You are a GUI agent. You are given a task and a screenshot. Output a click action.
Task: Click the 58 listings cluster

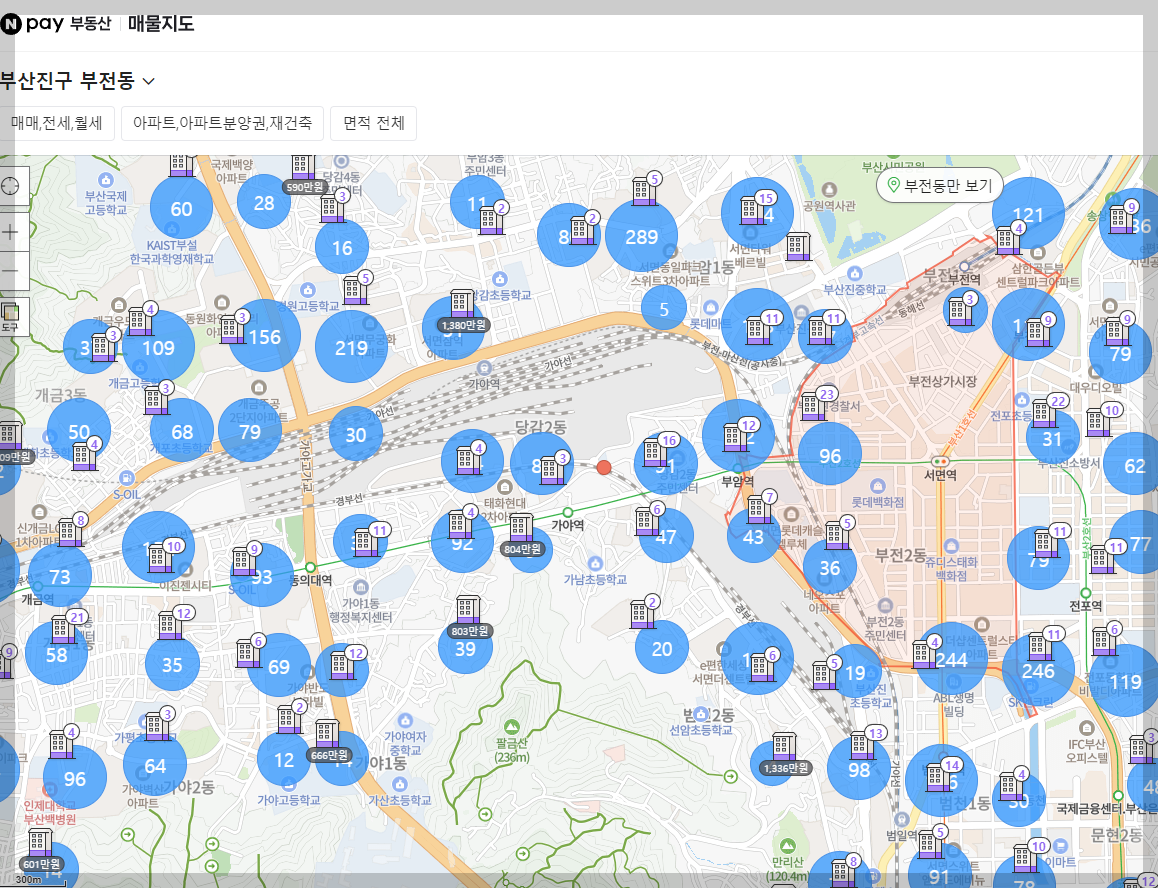tap(57, 654)
